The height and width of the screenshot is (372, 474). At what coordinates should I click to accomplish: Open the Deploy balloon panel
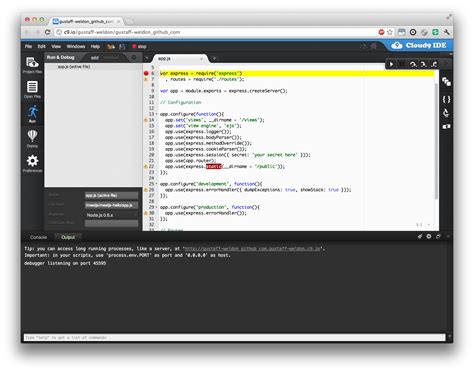click(x=32, y=138)
